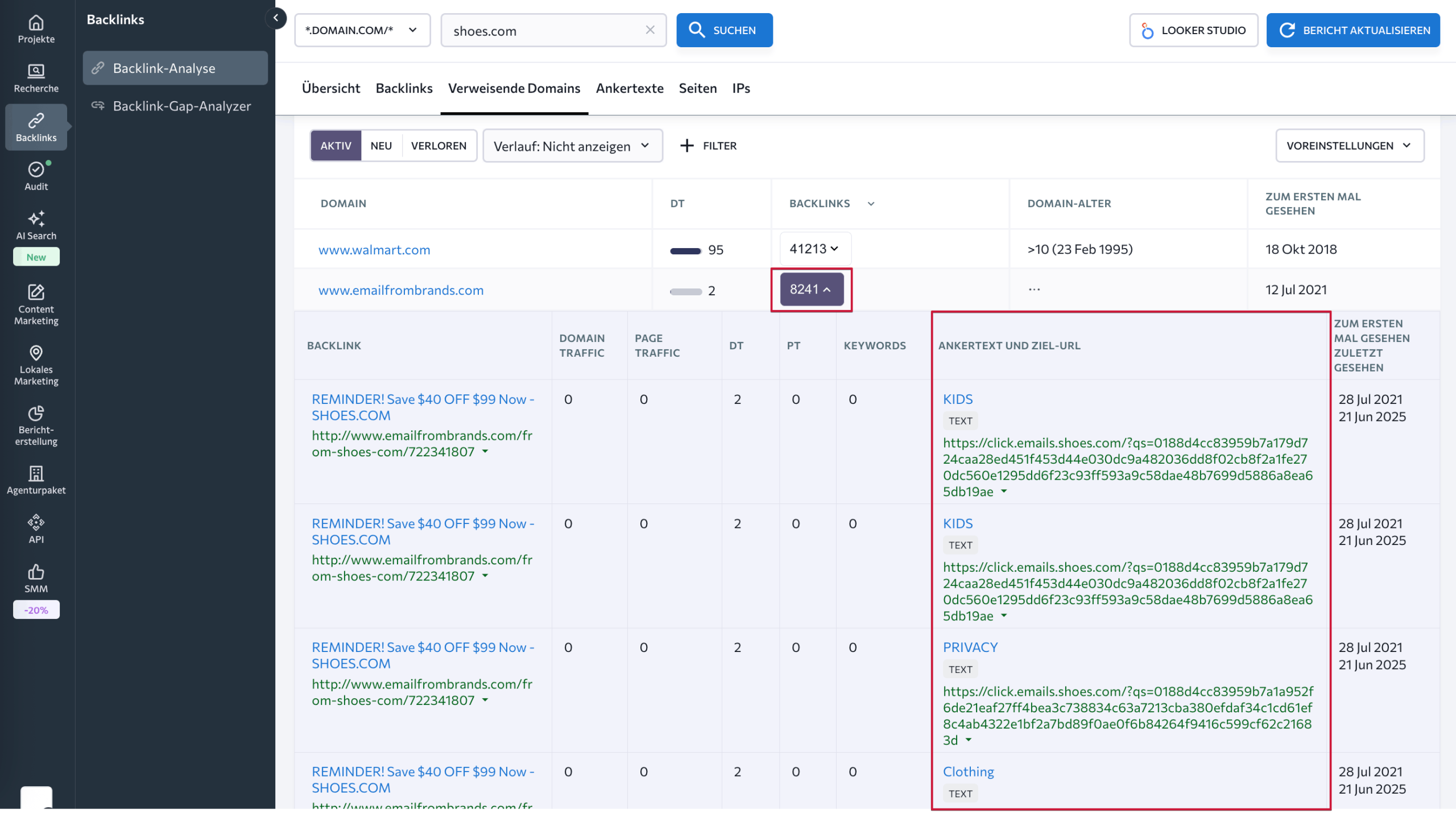Open the API section

coord(36,528)
